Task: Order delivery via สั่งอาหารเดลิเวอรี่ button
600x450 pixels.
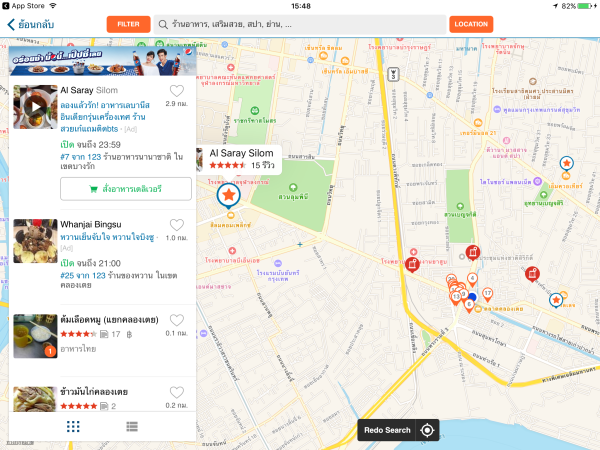Action: pos(126,189)
